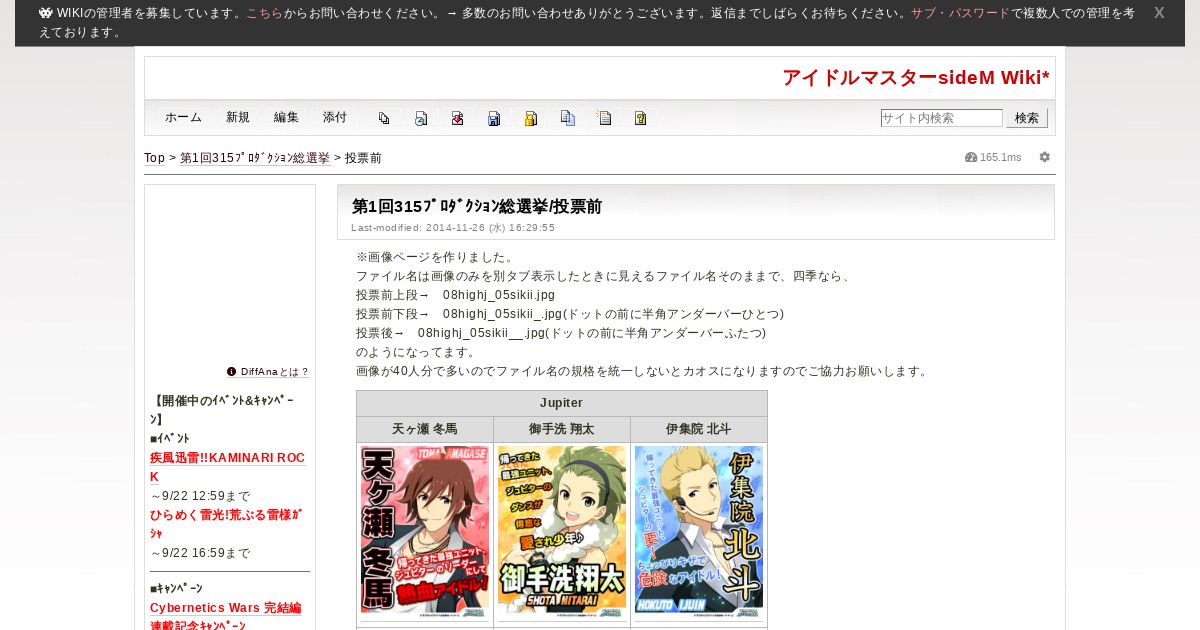Go to Top breadcrumb link
The image size is (1200, 630).
154,158
